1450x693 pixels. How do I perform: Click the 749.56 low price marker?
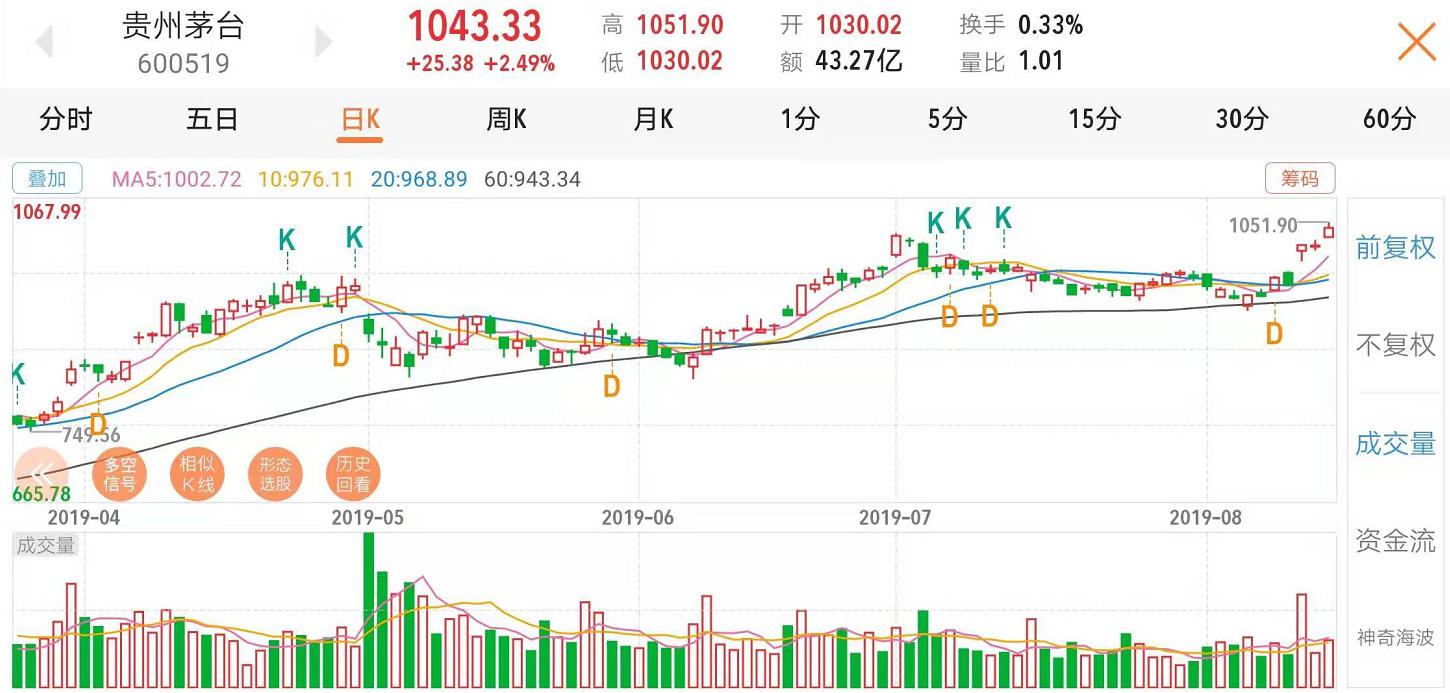tap(90, 434)
